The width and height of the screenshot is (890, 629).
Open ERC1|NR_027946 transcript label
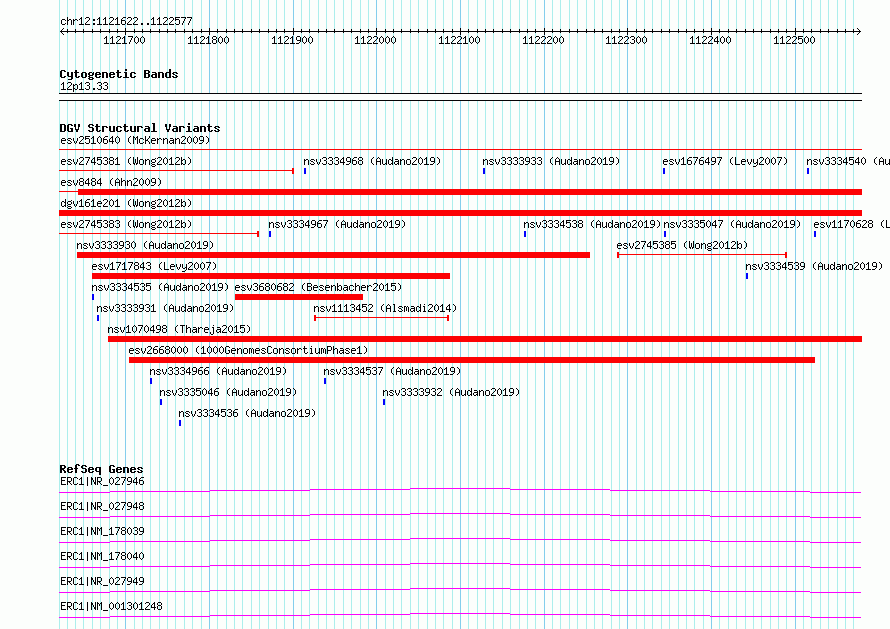102,481
